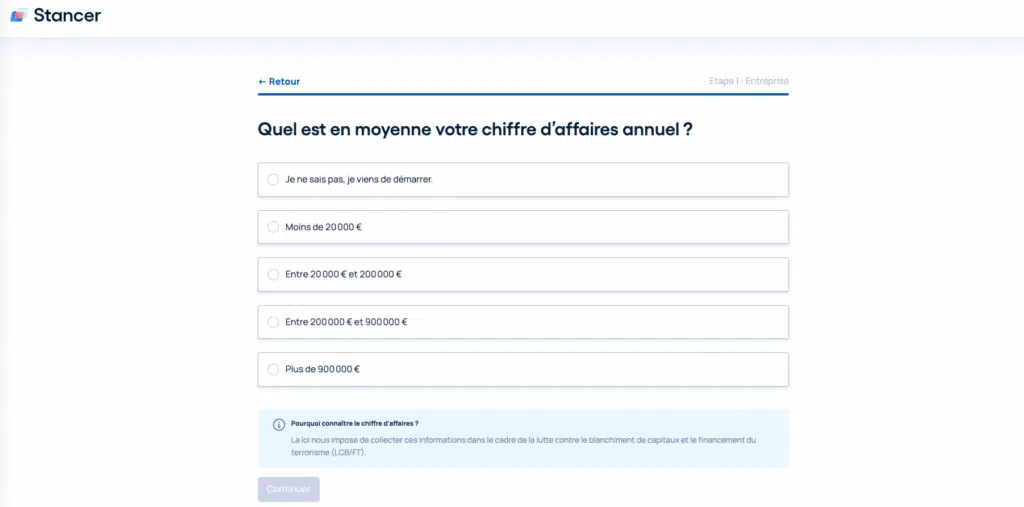Pick the 'Entre 200 000 € et 900 000 €' radio
The width and height of the screenshot is (1024, 507).
pyautogui.click(x=273, y=322)
